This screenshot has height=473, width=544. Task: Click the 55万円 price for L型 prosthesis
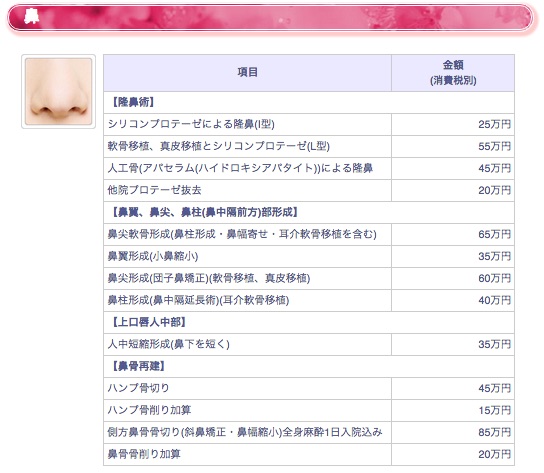[x=494, y=146]
